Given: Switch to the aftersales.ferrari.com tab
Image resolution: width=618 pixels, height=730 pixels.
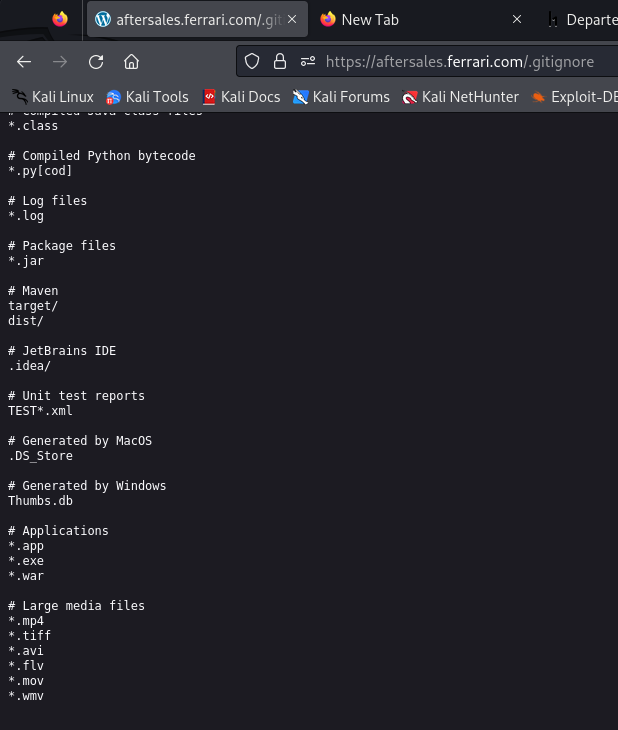Looking at the screenshot, I should (197, 19).
